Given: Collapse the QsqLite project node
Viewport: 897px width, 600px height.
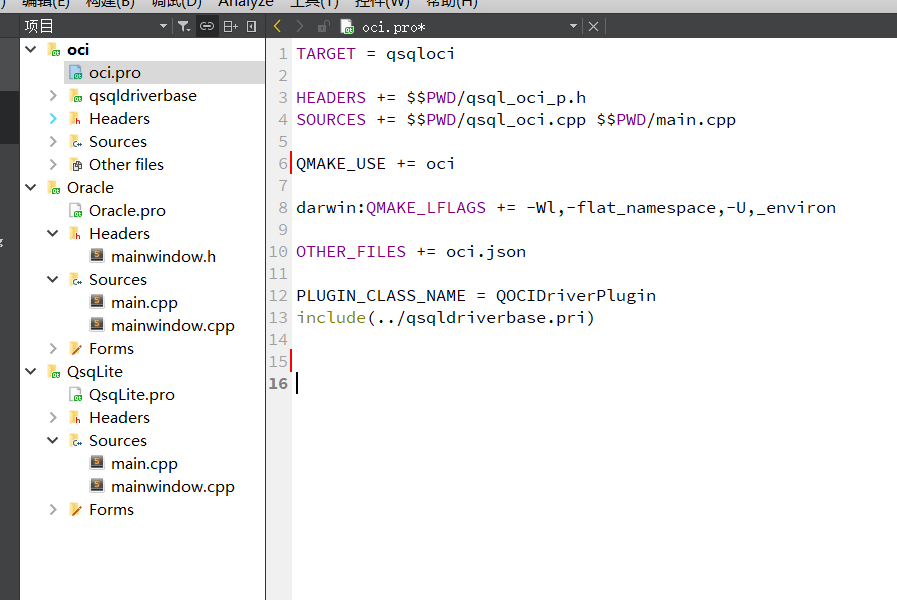Looking at the screenshot, I should click(x=31, y=372).
